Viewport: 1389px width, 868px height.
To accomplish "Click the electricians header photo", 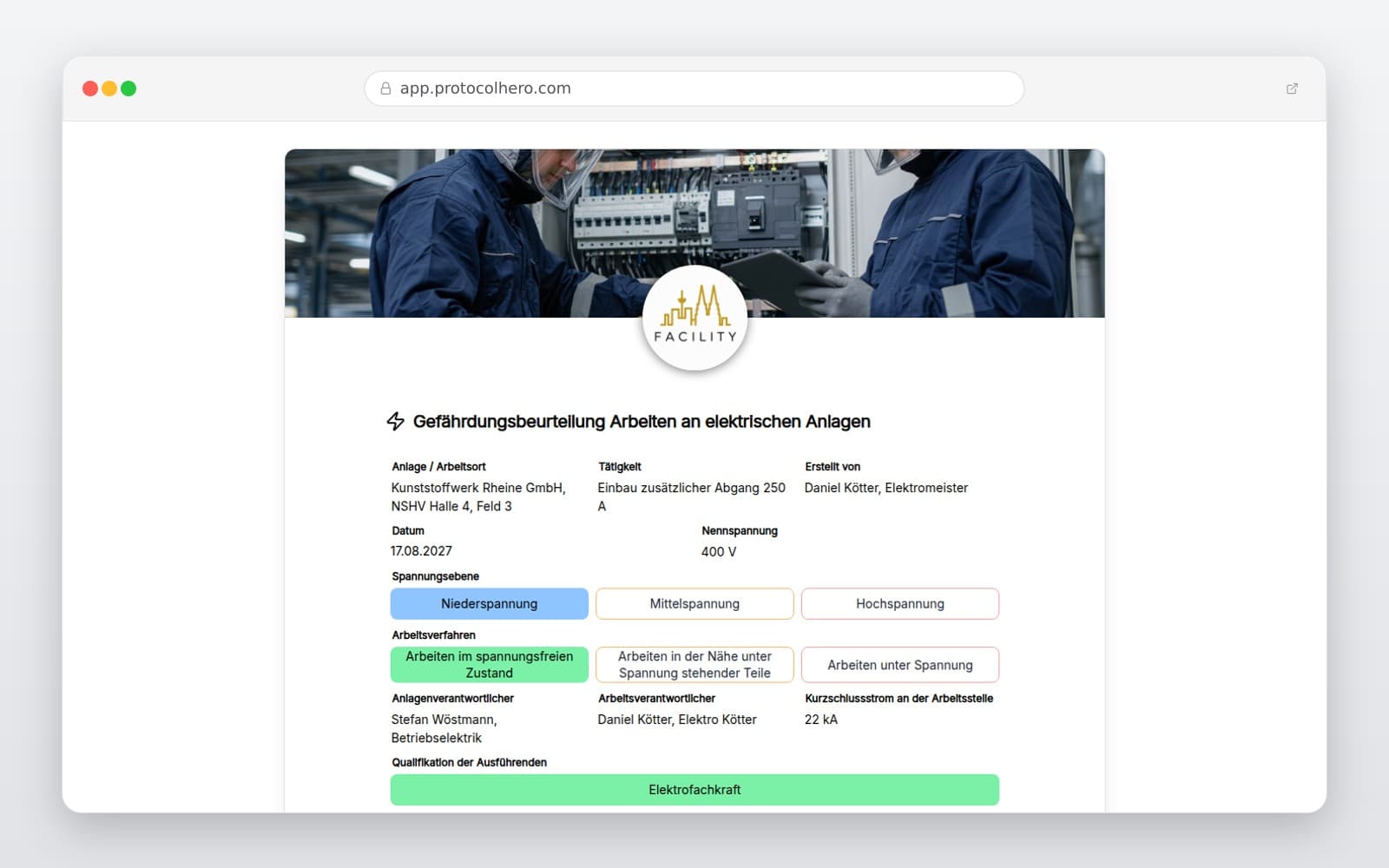I will [x=694, y=233].
